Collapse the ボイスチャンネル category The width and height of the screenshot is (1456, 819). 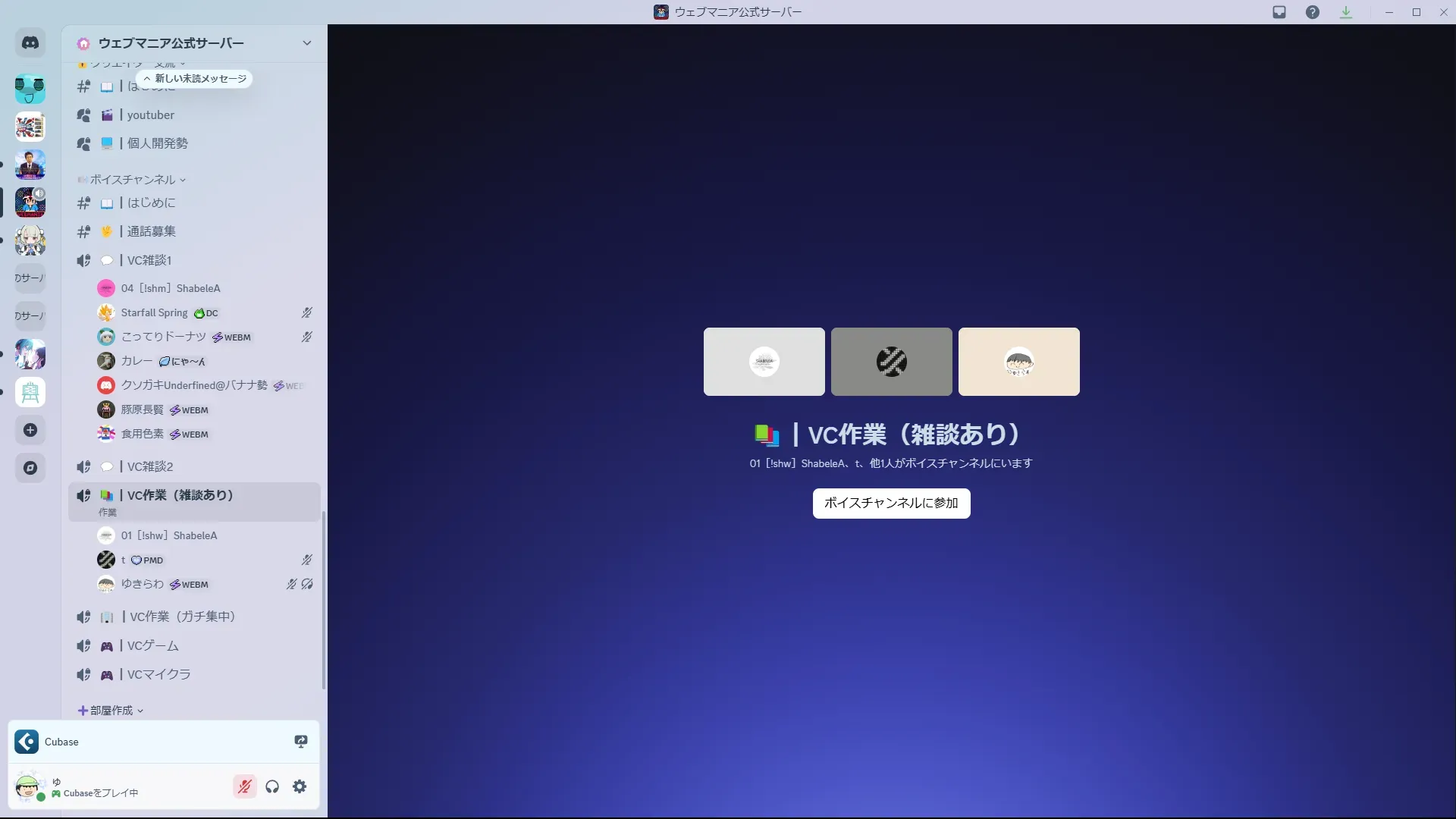click(133, 180)
